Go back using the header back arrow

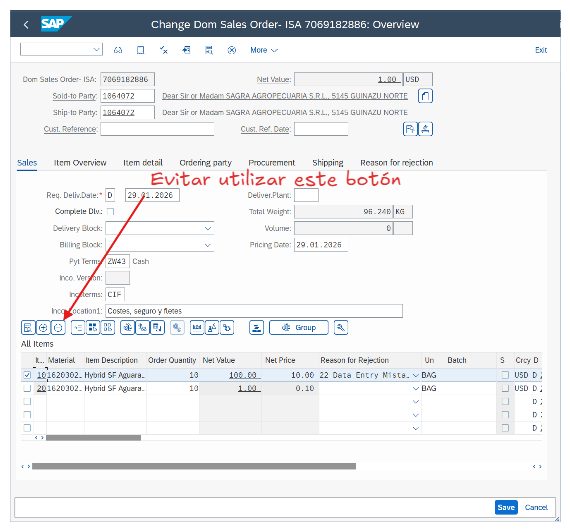click(26, 25)
